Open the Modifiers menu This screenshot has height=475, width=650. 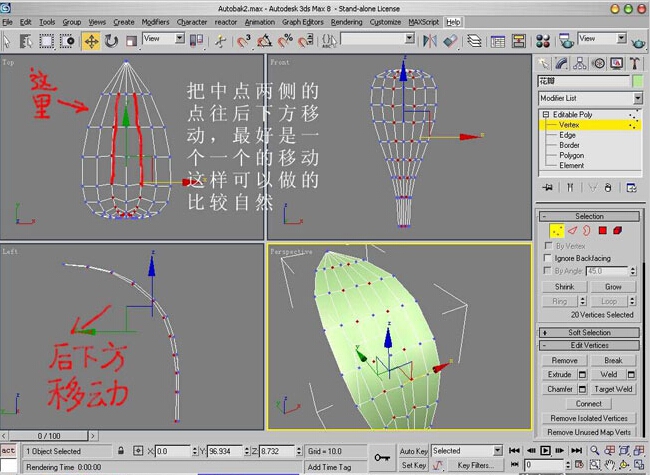pos(155,22)
